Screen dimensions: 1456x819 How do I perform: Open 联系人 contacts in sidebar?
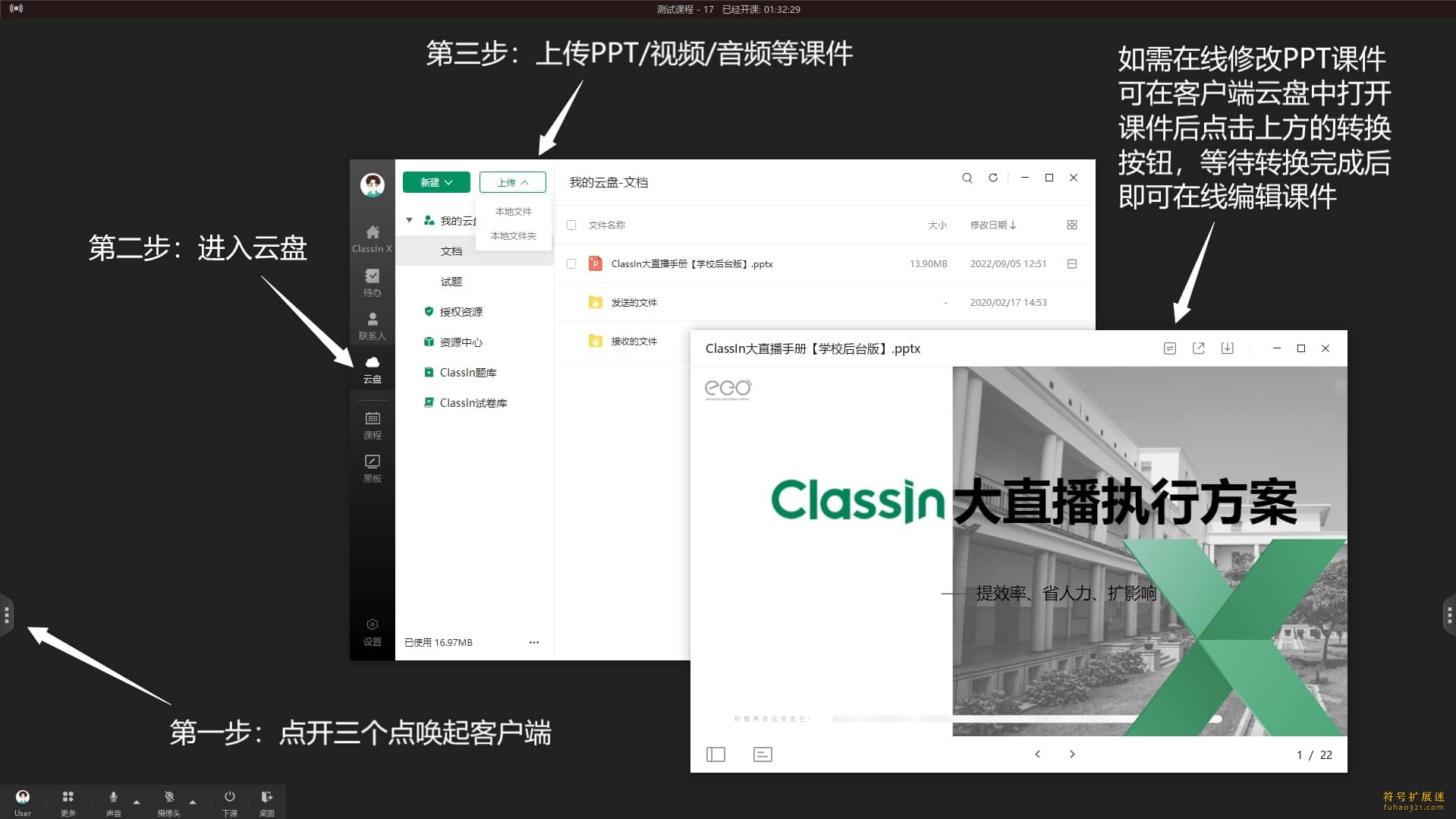click(x=372, y=326)
